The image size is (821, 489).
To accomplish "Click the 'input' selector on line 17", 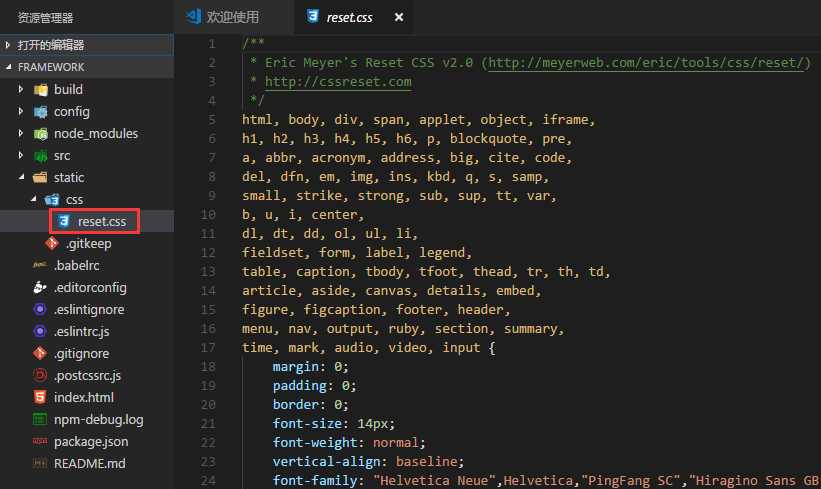I will (461, 348).
